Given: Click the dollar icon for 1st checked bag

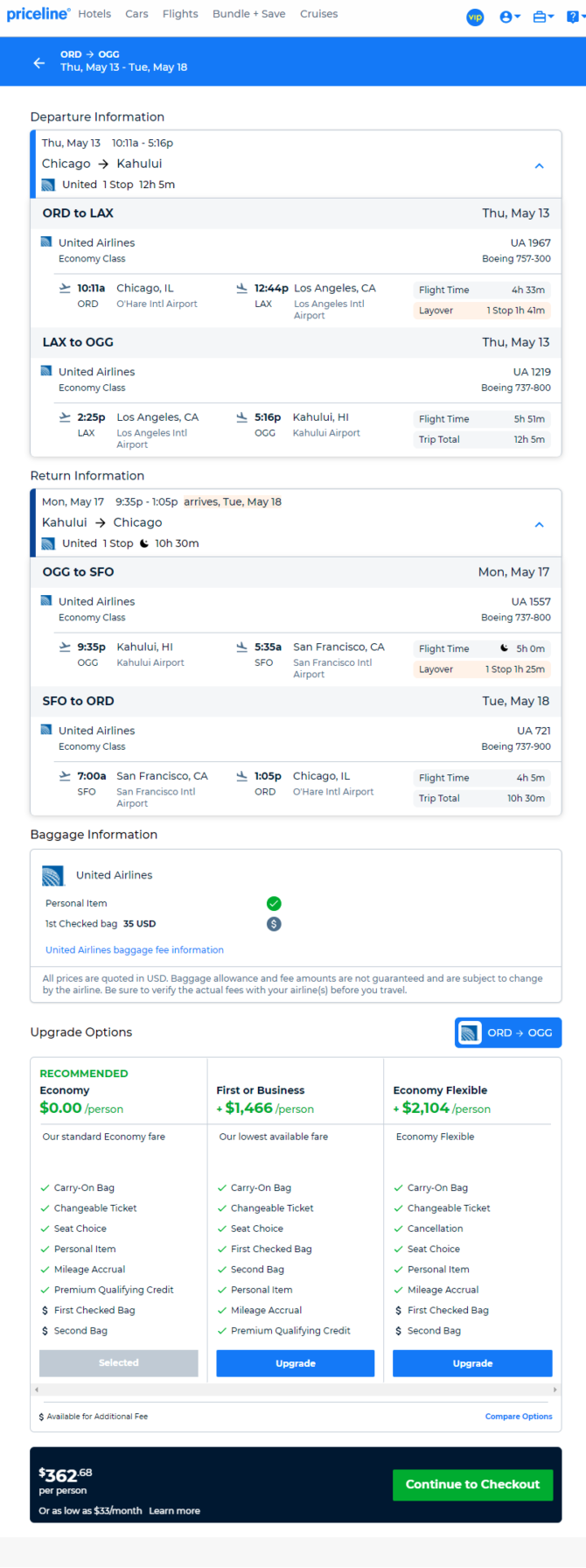Looking at the screenshot, I should pos(274,924).
